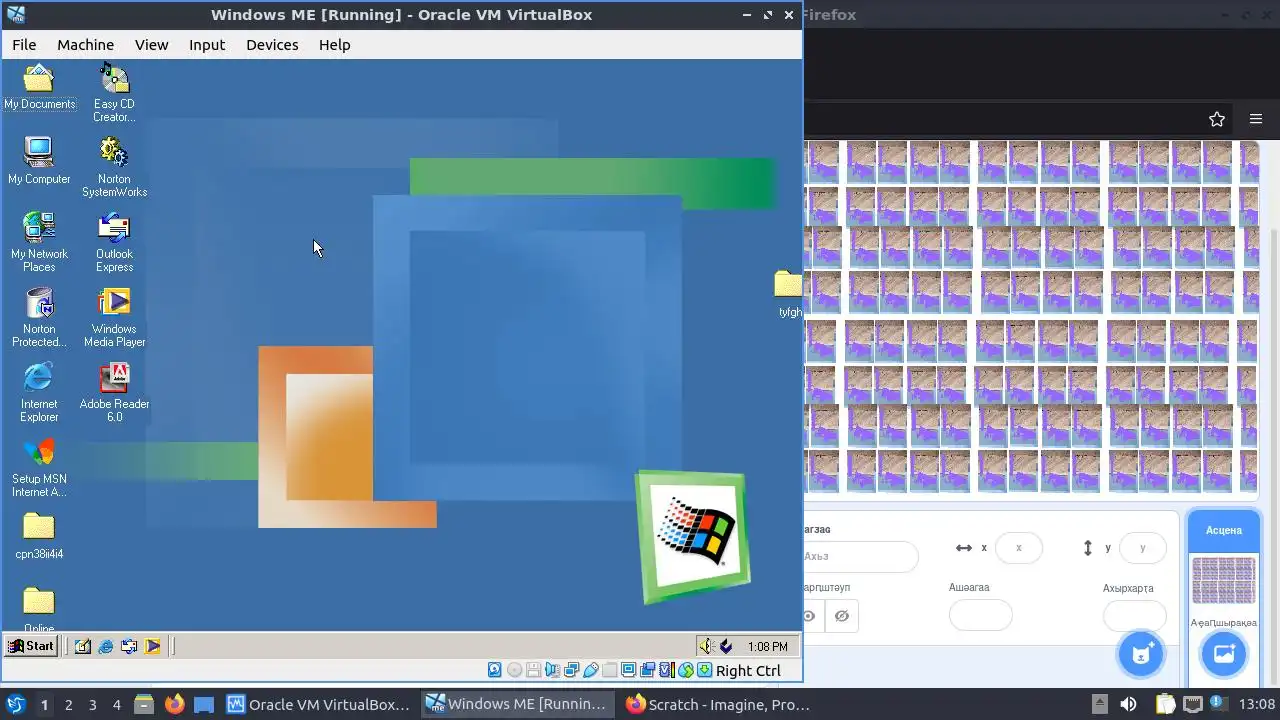Open Easy CD Creator icon
Viewport: 1280px width, 720px height.
[114, 93]
